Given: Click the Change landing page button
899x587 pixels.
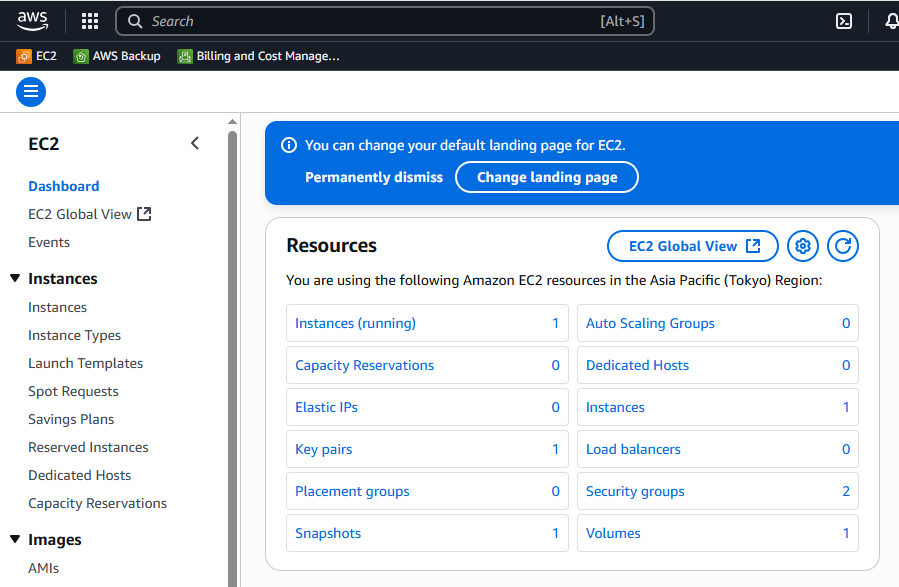Looking at the screenshot, I should pyautogui.click(x=547, y=177).
